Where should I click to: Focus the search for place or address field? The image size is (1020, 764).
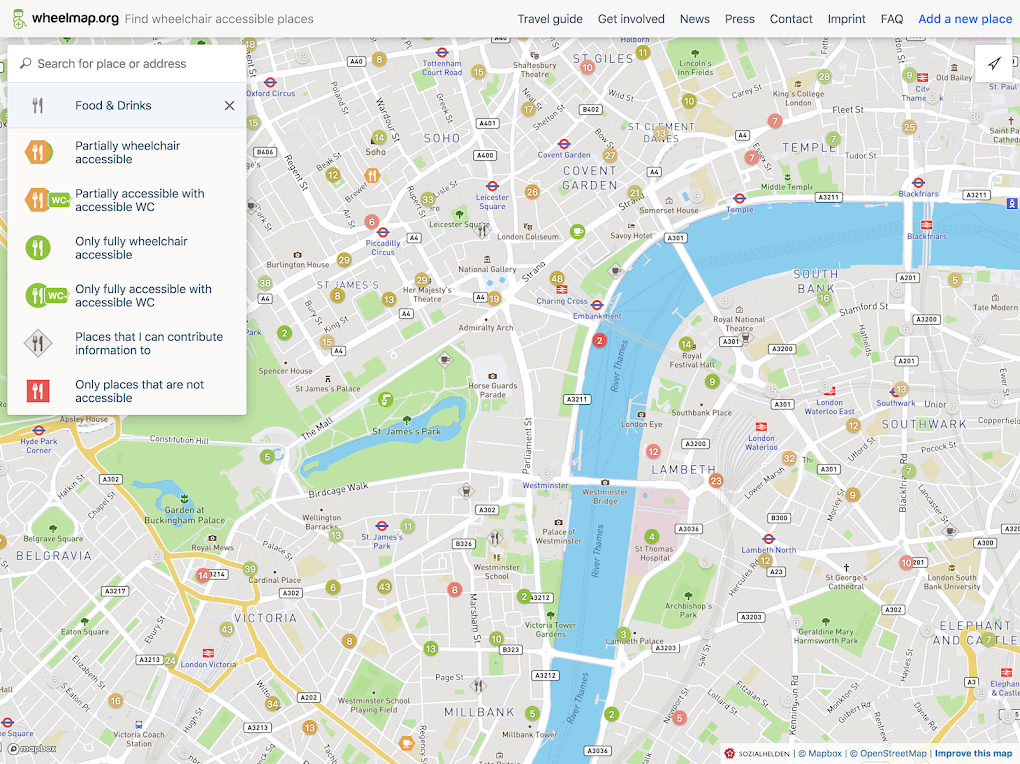(127, 64)
